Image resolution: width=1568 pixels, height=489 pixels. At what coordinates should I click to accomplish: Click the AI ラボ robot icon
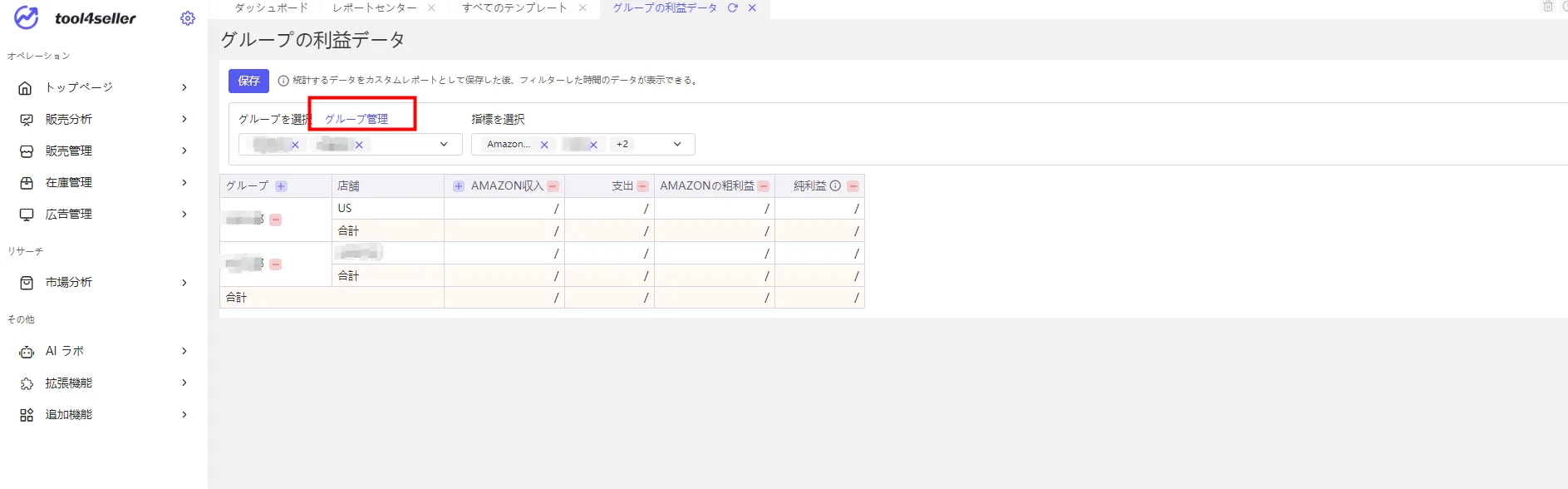tap(26, 352)
